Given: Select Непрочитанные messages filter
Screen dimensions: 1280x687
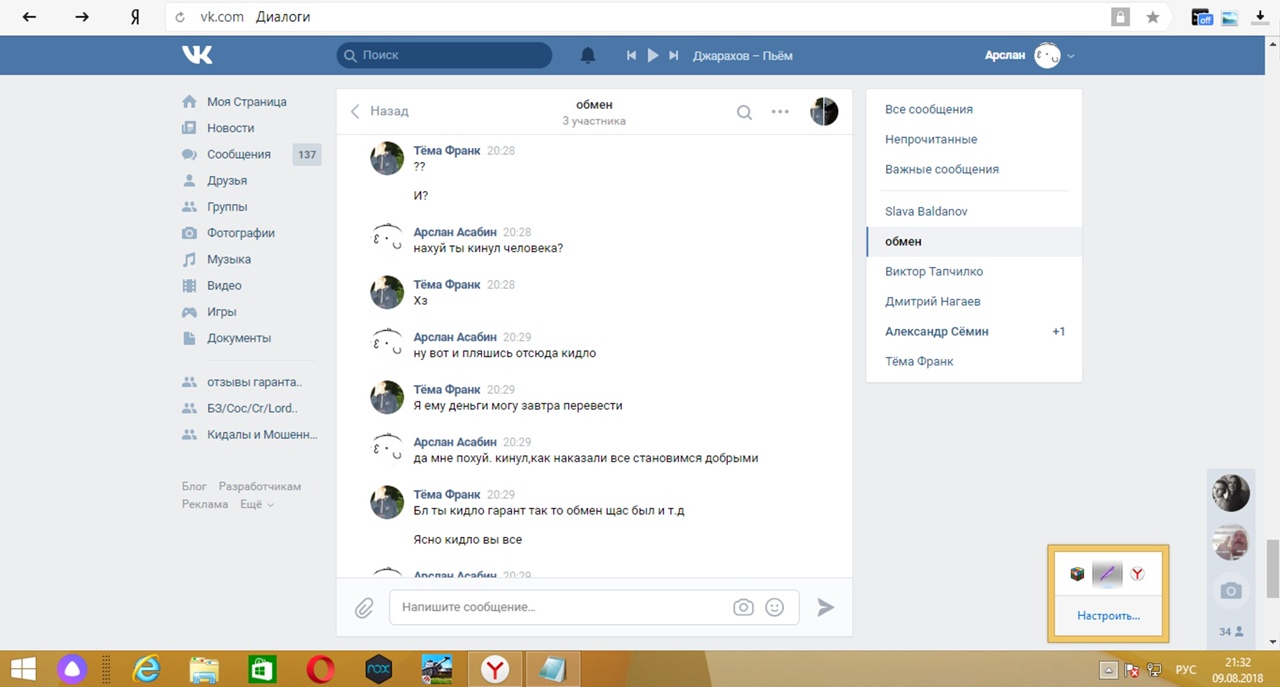Looking at the screenshot, I should click(x=931, y=139).
